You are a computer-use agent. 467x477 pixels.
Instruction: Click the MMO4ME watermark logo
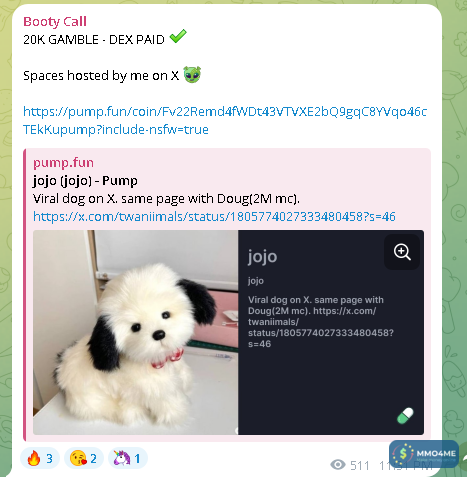[424, 454]
